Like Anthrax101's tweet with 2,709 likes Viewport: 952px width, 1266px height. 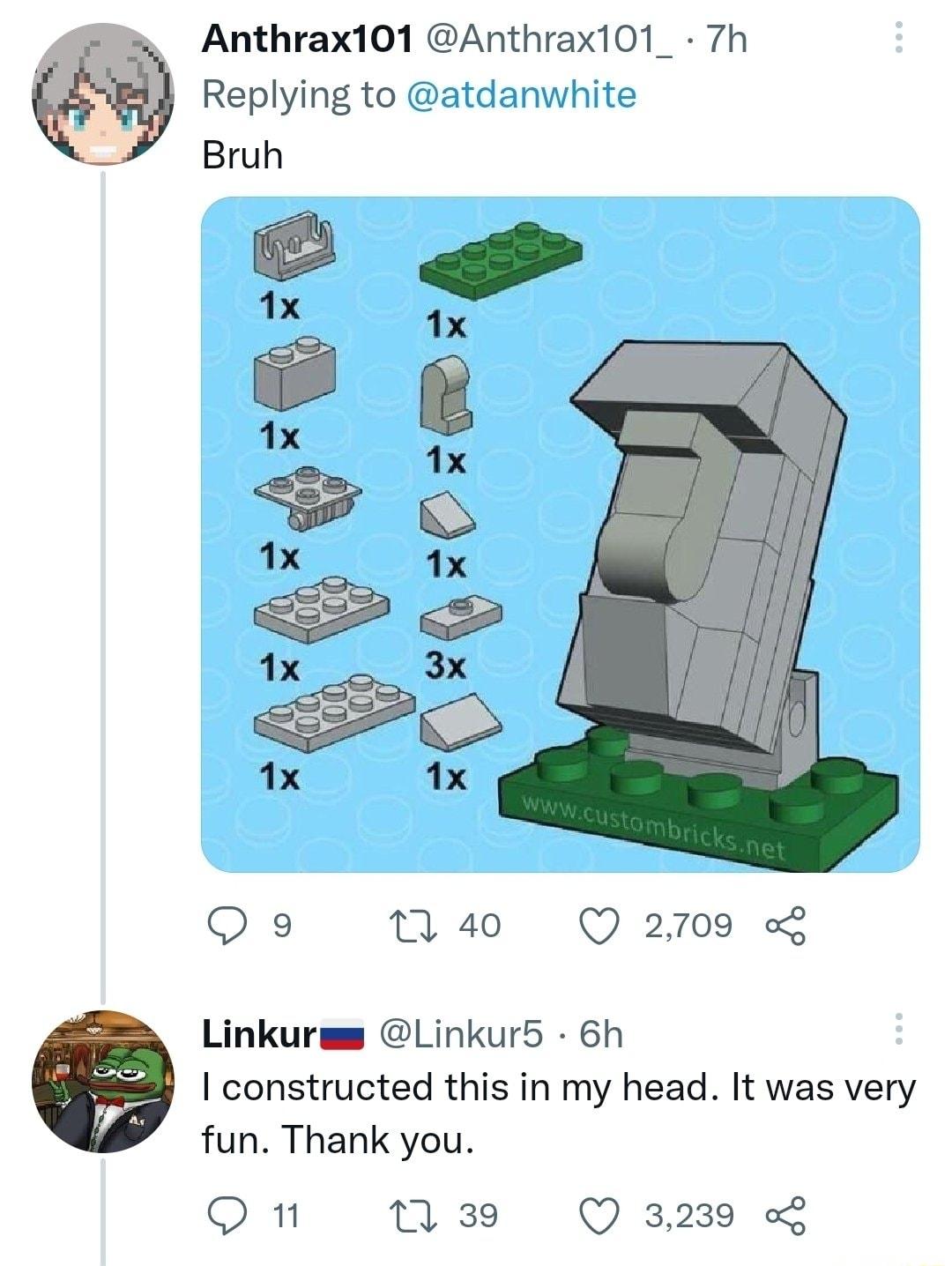[599, 925]
